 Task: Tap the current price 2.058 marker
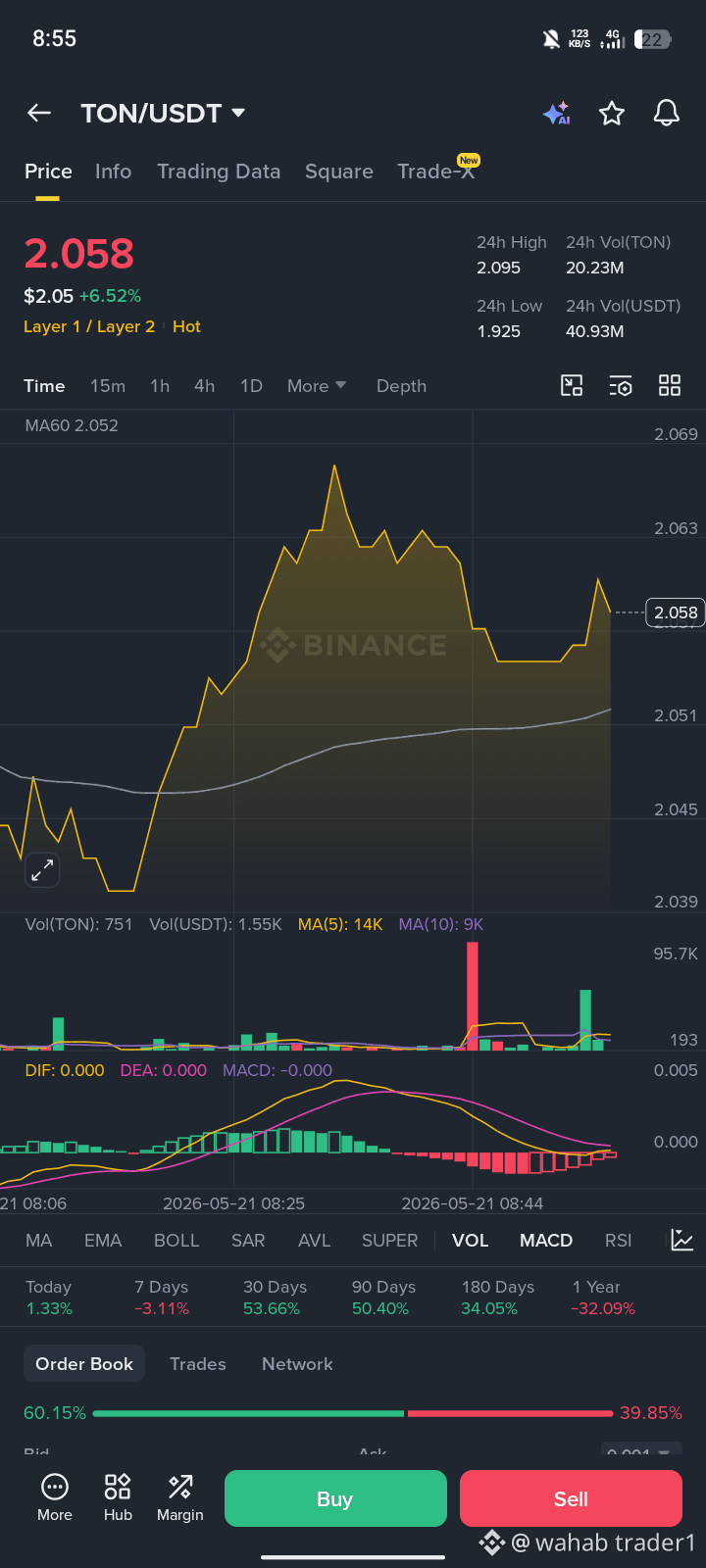pyautogui.click(x=676, y=612)
